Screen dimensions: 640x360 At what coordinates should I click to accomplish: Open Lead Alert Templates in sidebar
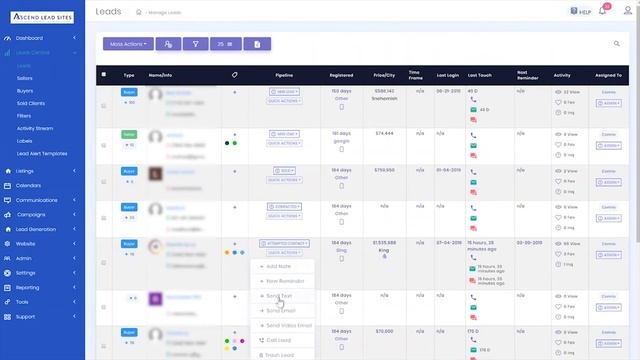(42, 153)
